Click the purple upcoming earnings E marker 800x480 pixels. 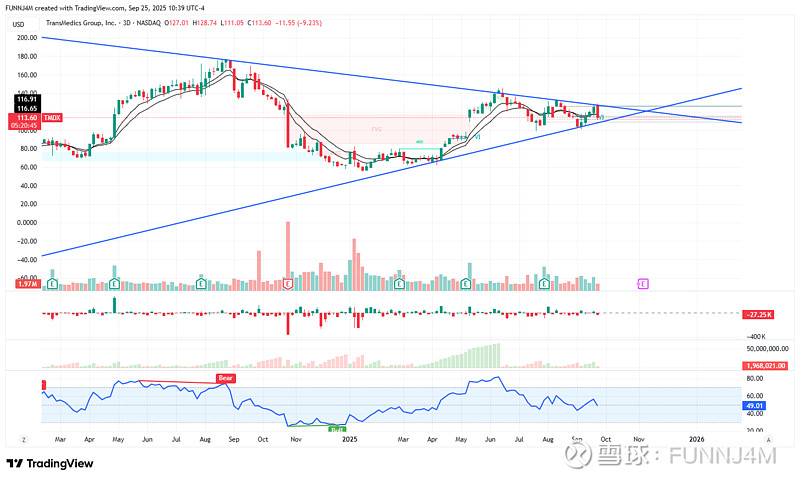(643, 284)
